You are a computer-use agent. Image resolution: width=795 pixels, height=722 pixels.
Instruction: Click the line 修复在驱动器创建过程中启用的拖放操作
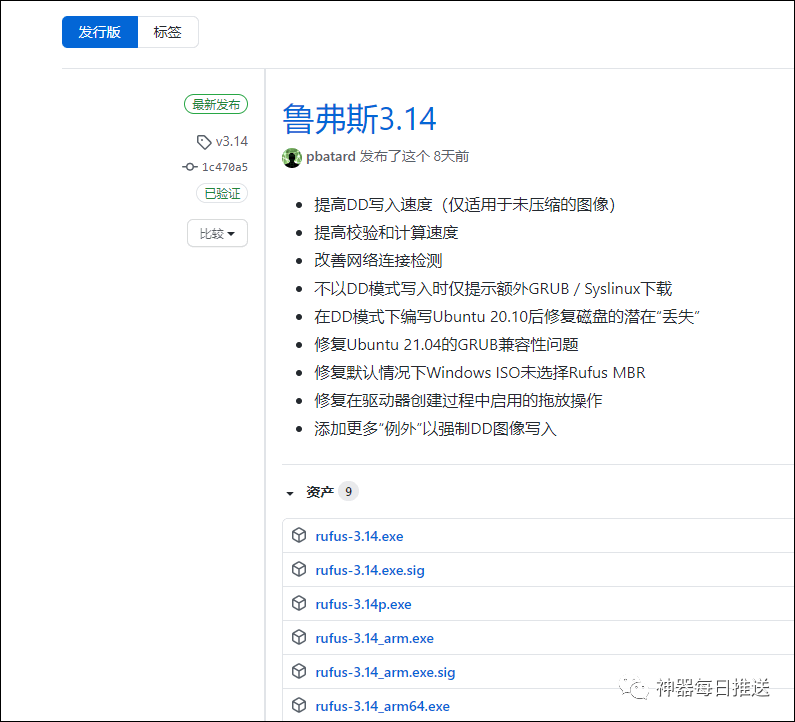pyautogui.click(x=458, y=401)
